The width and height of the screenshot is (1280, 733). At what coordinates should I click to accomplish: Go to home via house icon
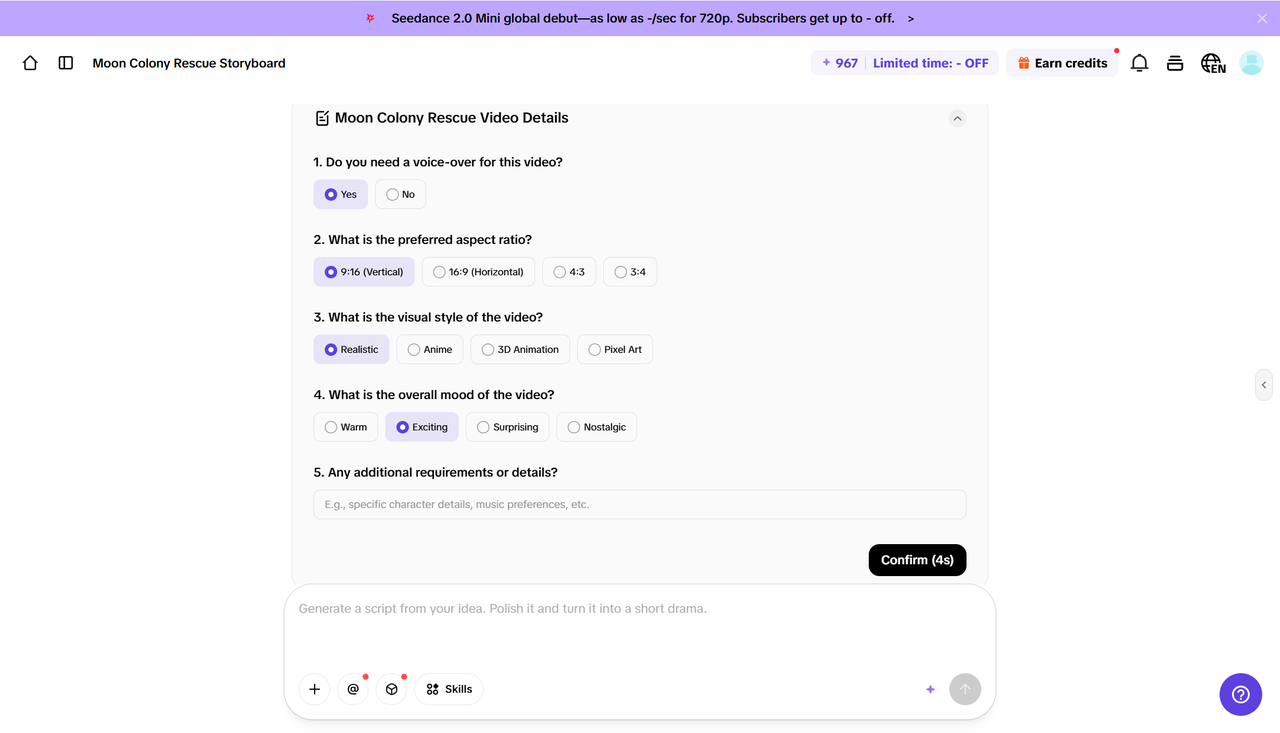[x=30, y=63]
